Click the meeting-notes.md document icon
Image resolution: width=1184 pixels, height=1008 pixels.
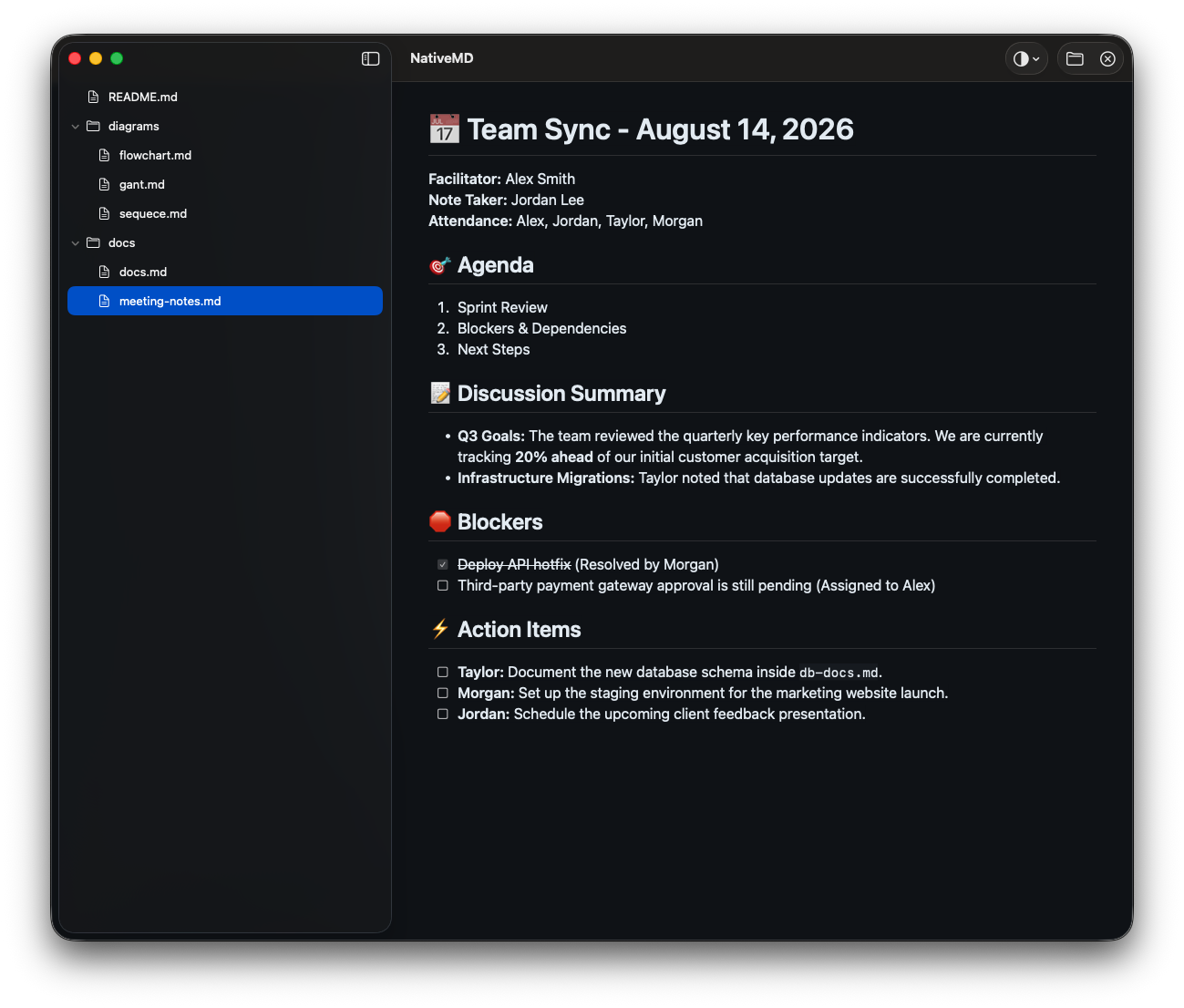click(104, 301)
